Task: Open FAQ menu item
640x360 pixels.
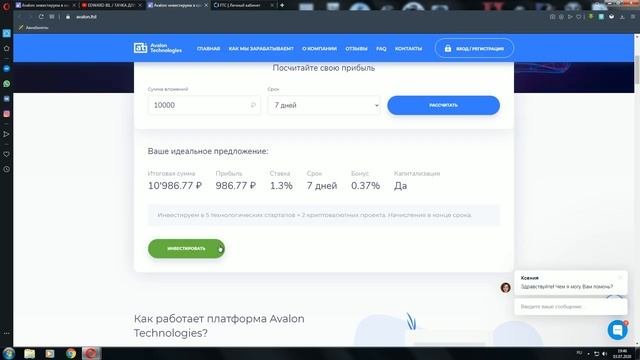Action: pos(381,49)
